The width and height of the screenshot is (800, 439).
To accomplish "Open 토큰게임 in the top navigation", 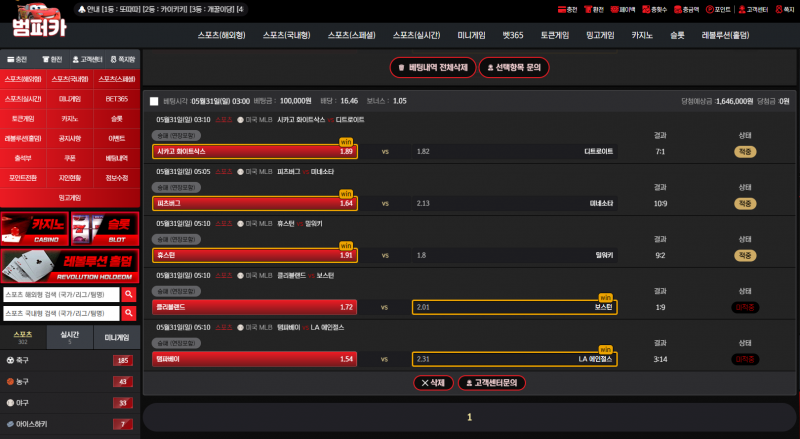I will (x=555, y=35).
